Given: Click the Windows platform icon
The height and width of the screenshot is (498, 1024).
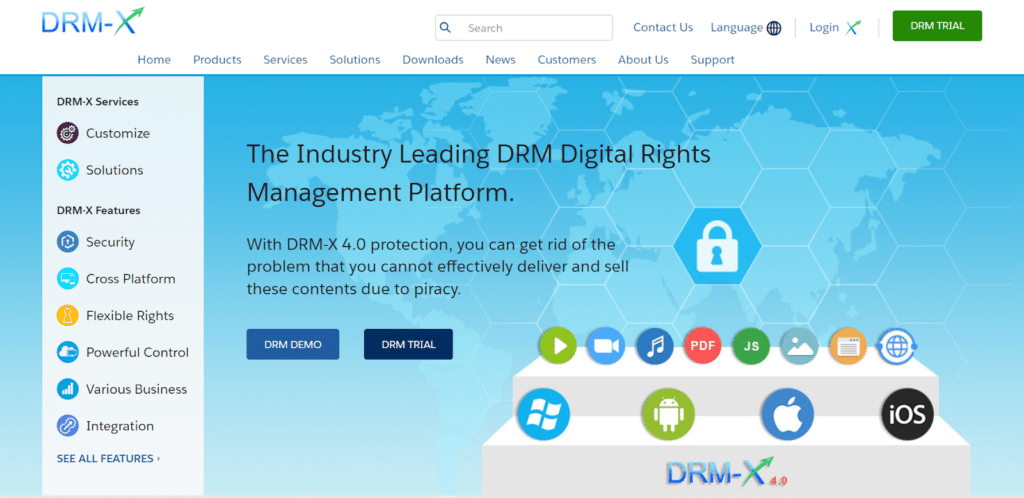Looking at the screenshot, I should 543,414.
